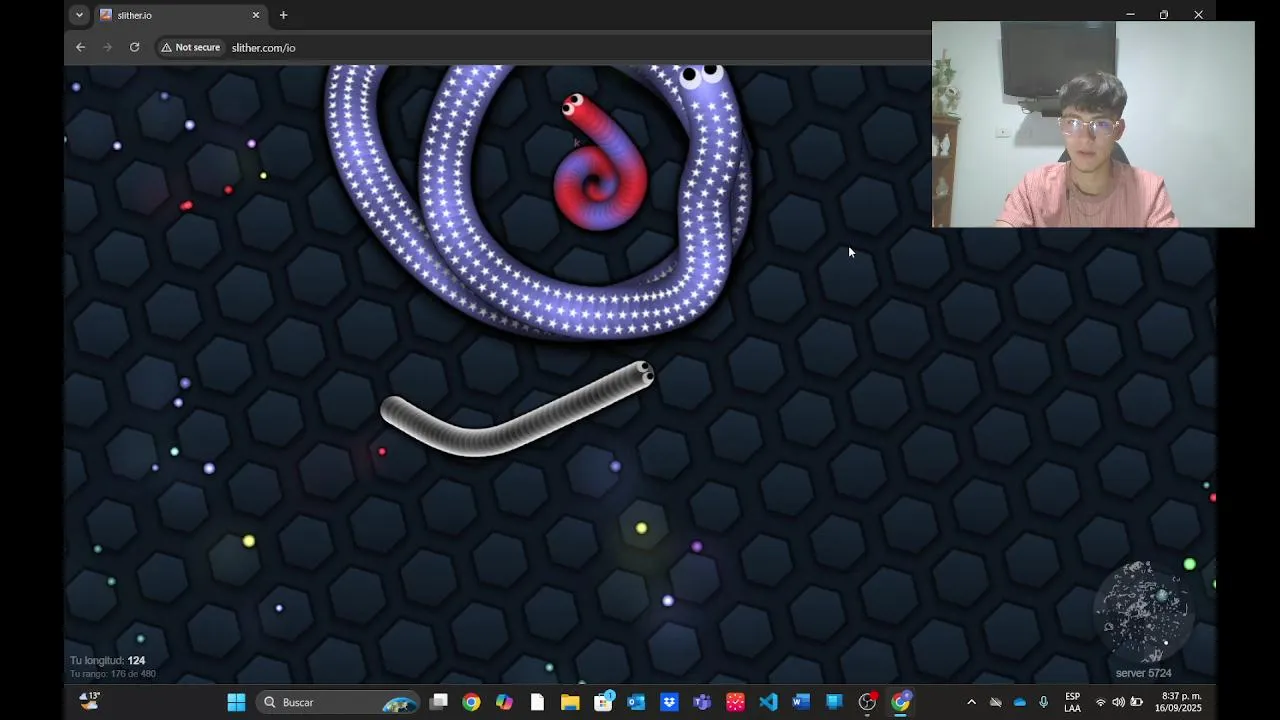Open Microsoft Store from the taskbar
The width and height of the screenshot is (1280, 720).
click(603, 702)
